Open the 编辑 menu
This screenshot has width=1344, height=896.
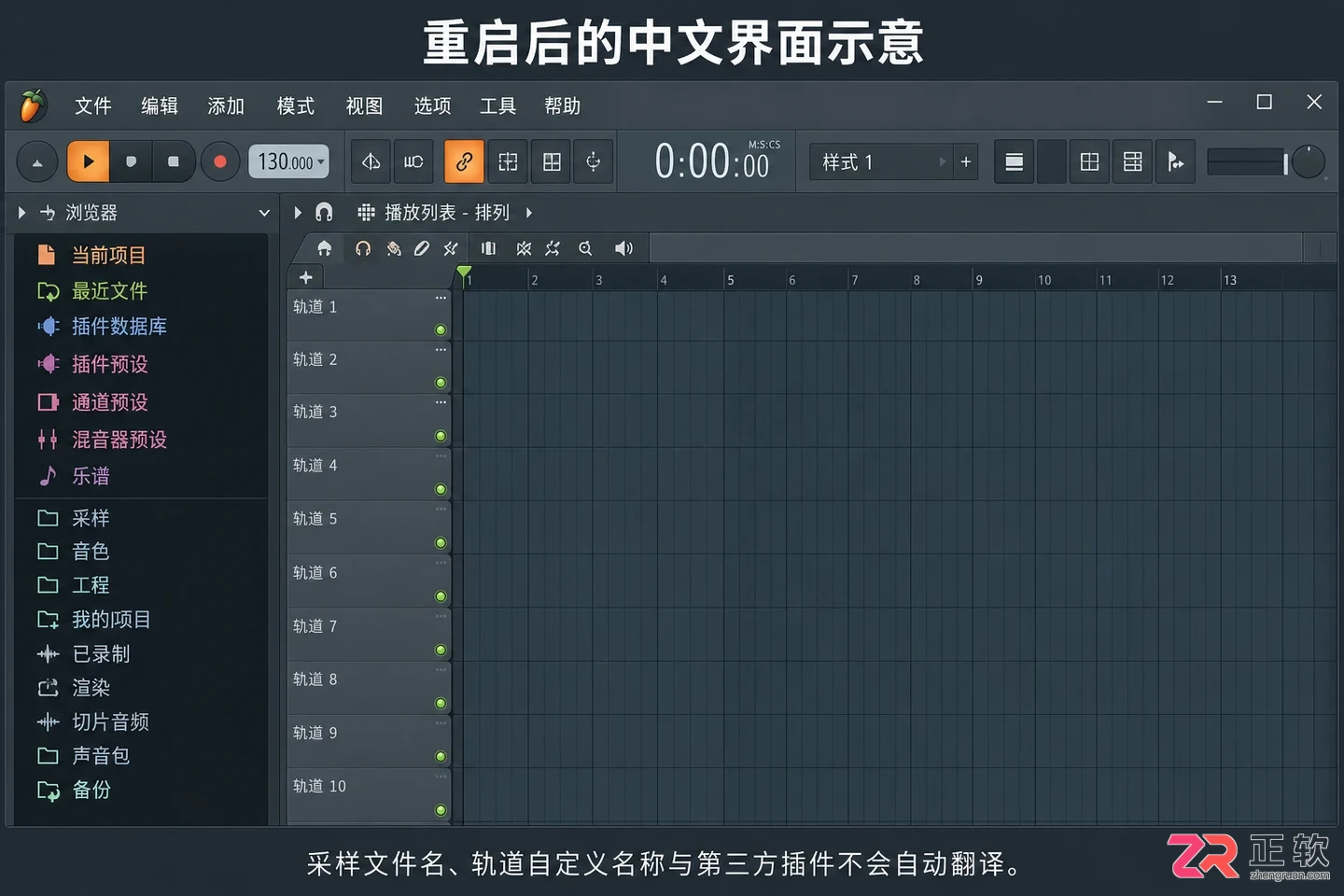point(159,105)
